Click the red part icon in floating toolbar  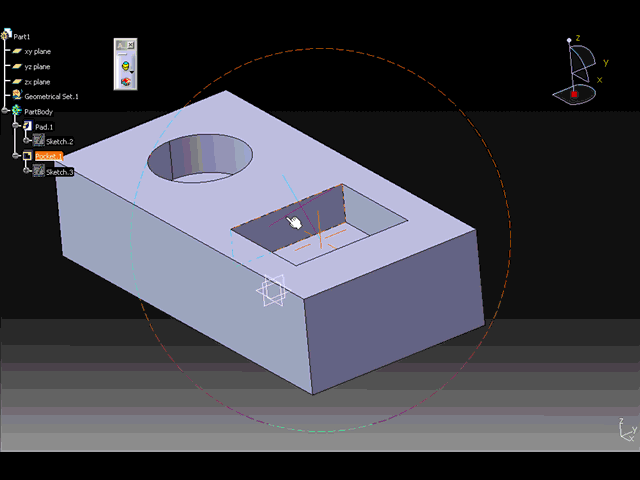[x=125, y=82]
